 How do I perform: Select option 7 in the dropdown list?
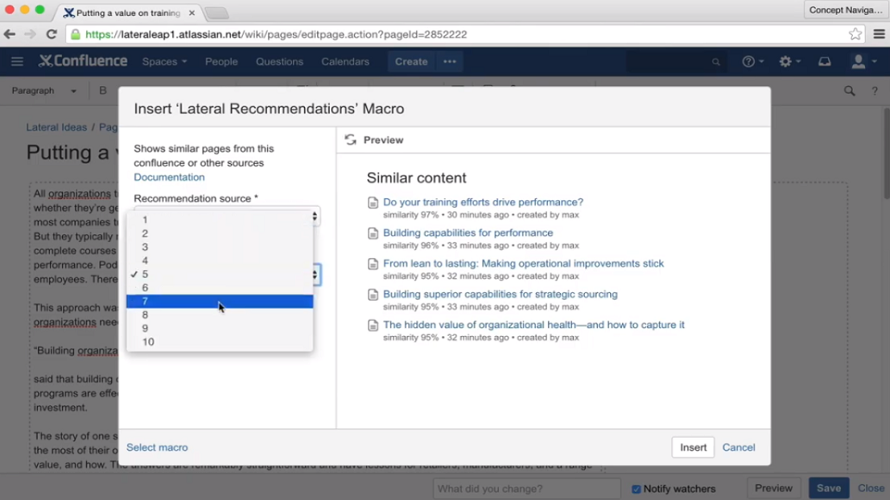pyautogui.click(x=220, y=301)
